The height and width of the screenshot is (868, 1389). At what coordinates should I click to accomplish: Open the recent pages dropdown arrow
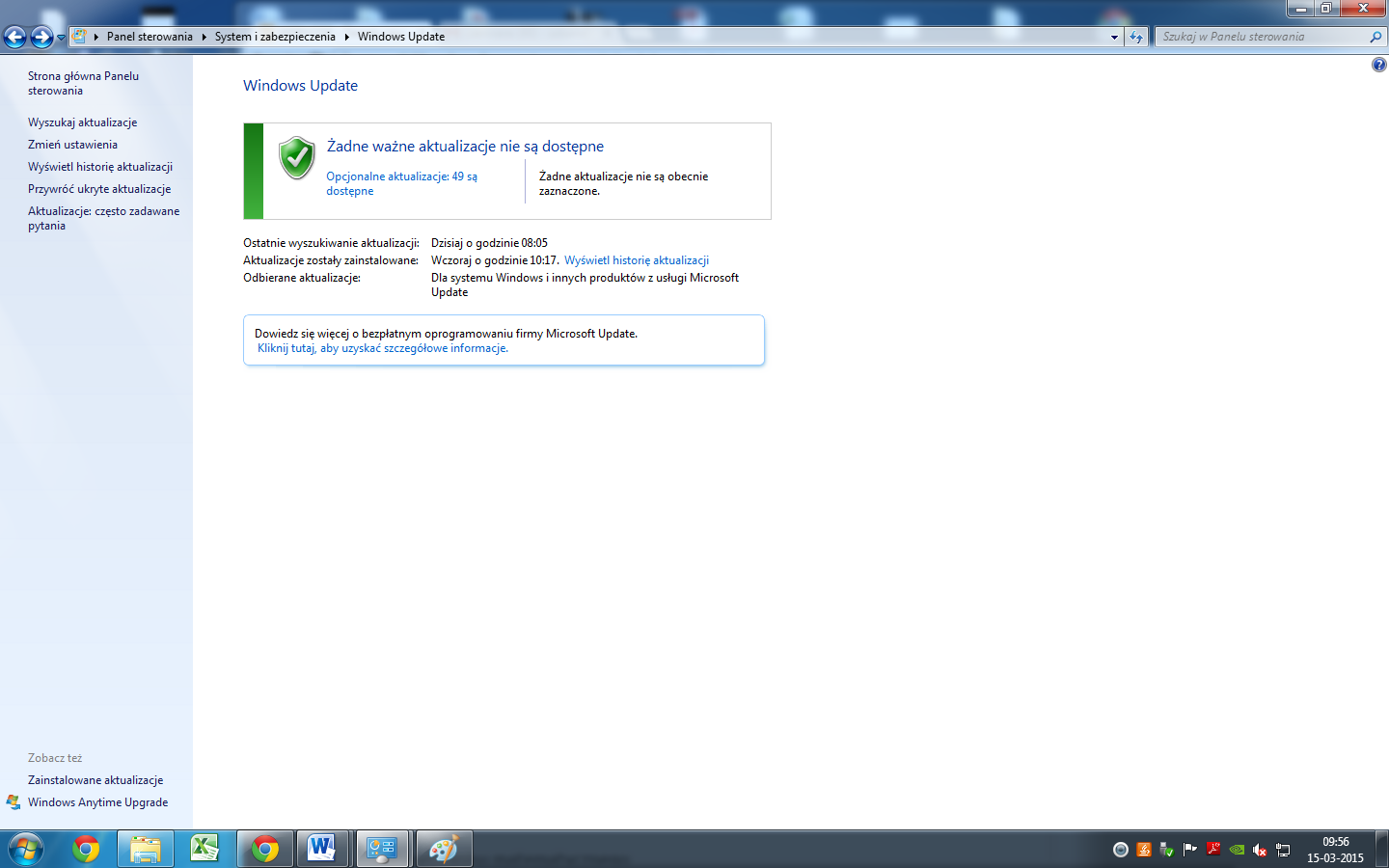(x=61, y=38)
